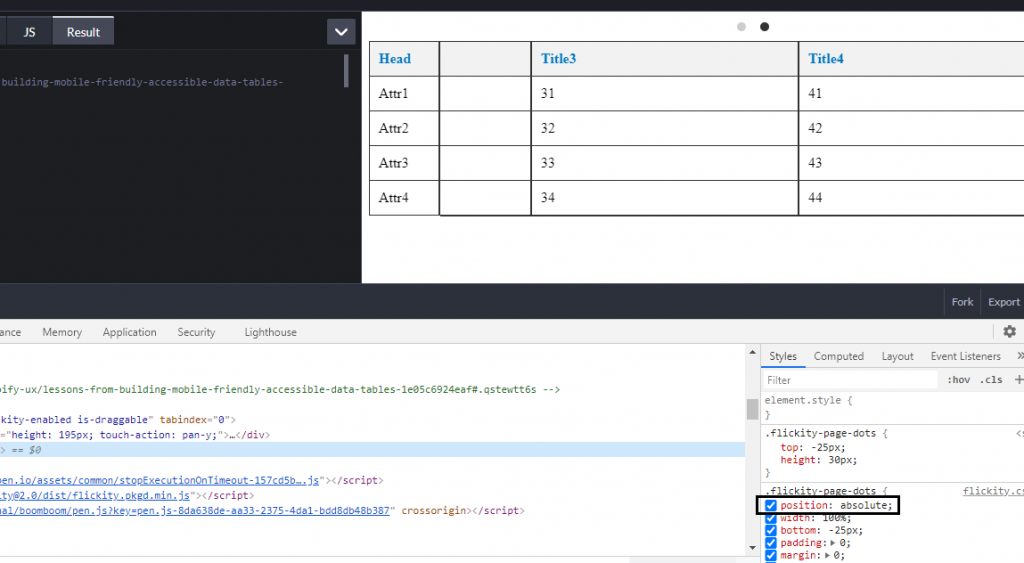Click table cell containing 31
Image resolution: width=1024 pixels, height=563 pixels.
coord(665,93)
